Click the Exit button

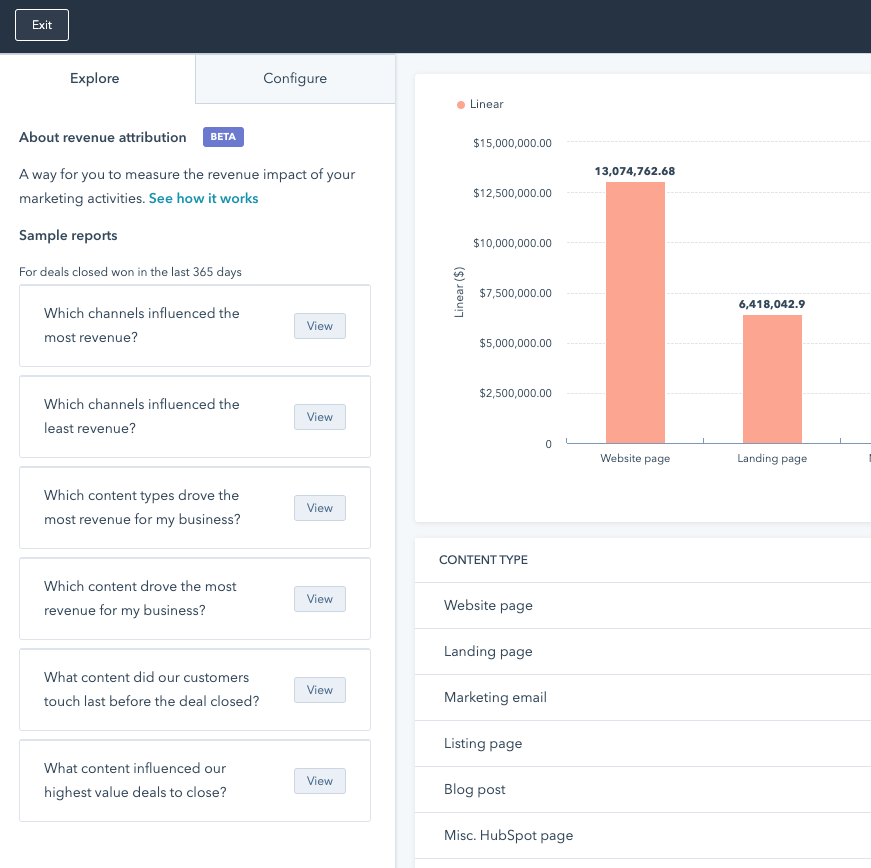pyautogui.click(x=42, y=25)
